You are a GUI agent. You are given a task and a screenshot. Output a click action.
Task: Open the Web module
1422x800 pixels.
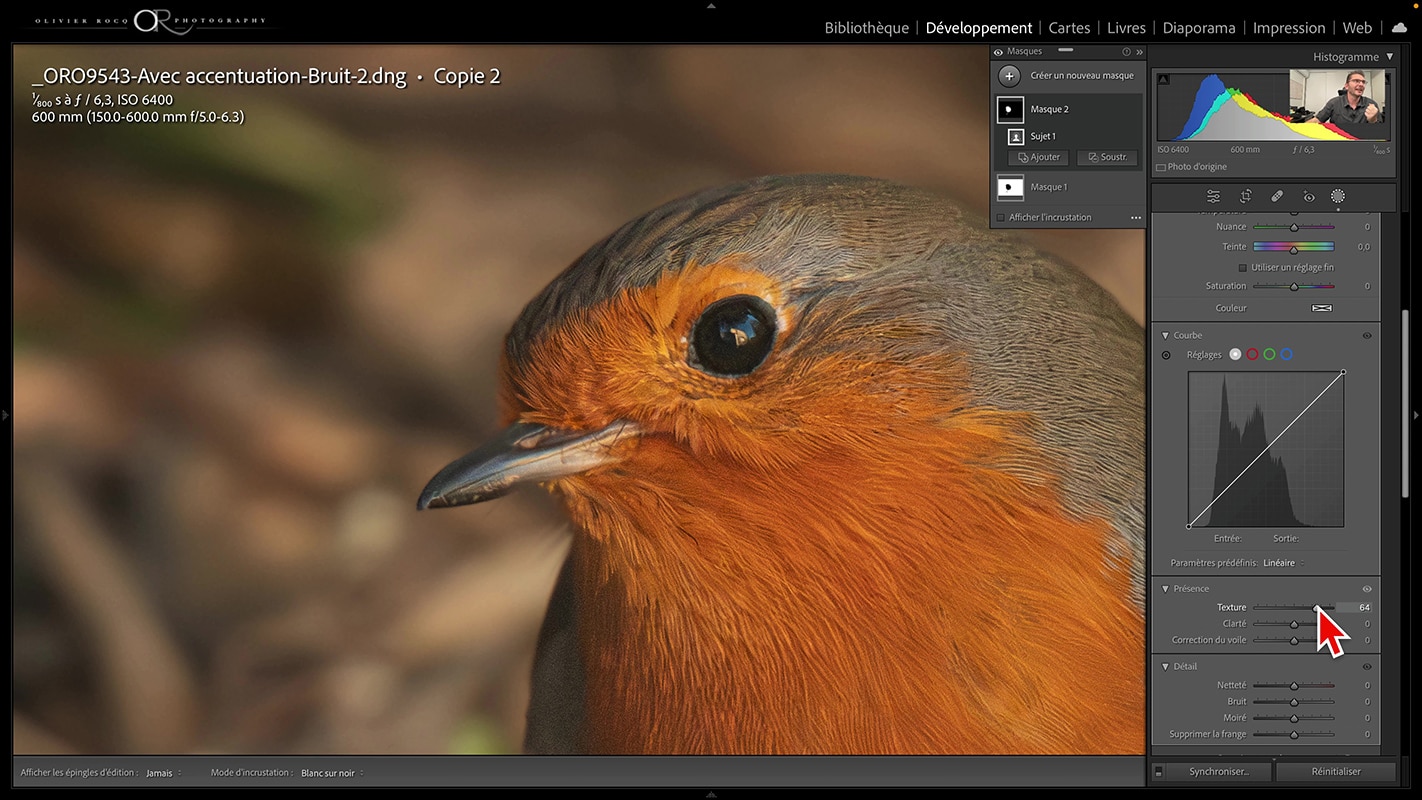click(x=1357, y=28)
